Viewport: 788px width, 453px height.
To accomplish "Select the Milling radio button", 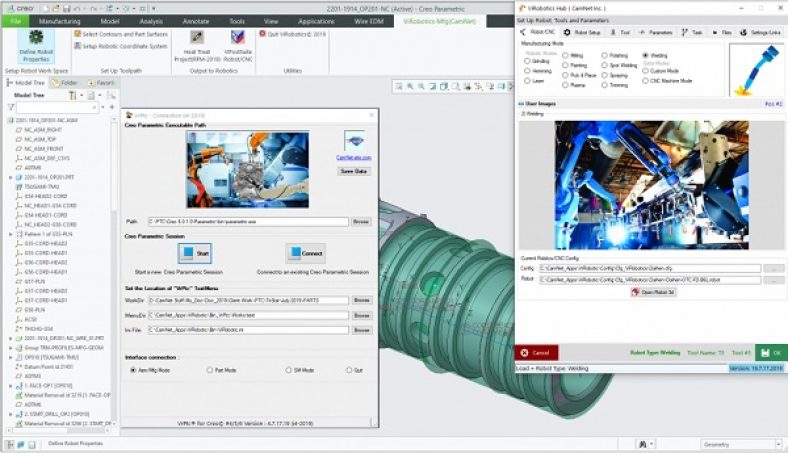I will point(565,55).
